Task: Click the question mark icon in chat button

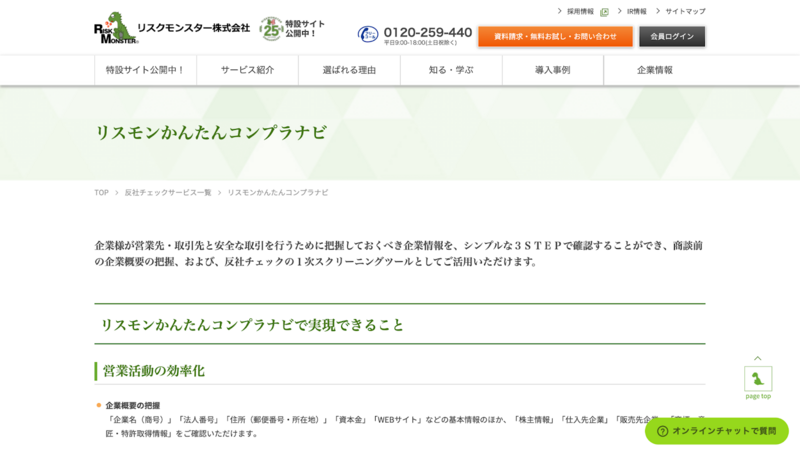Action: pyautogui.click(x=662, y=431)
